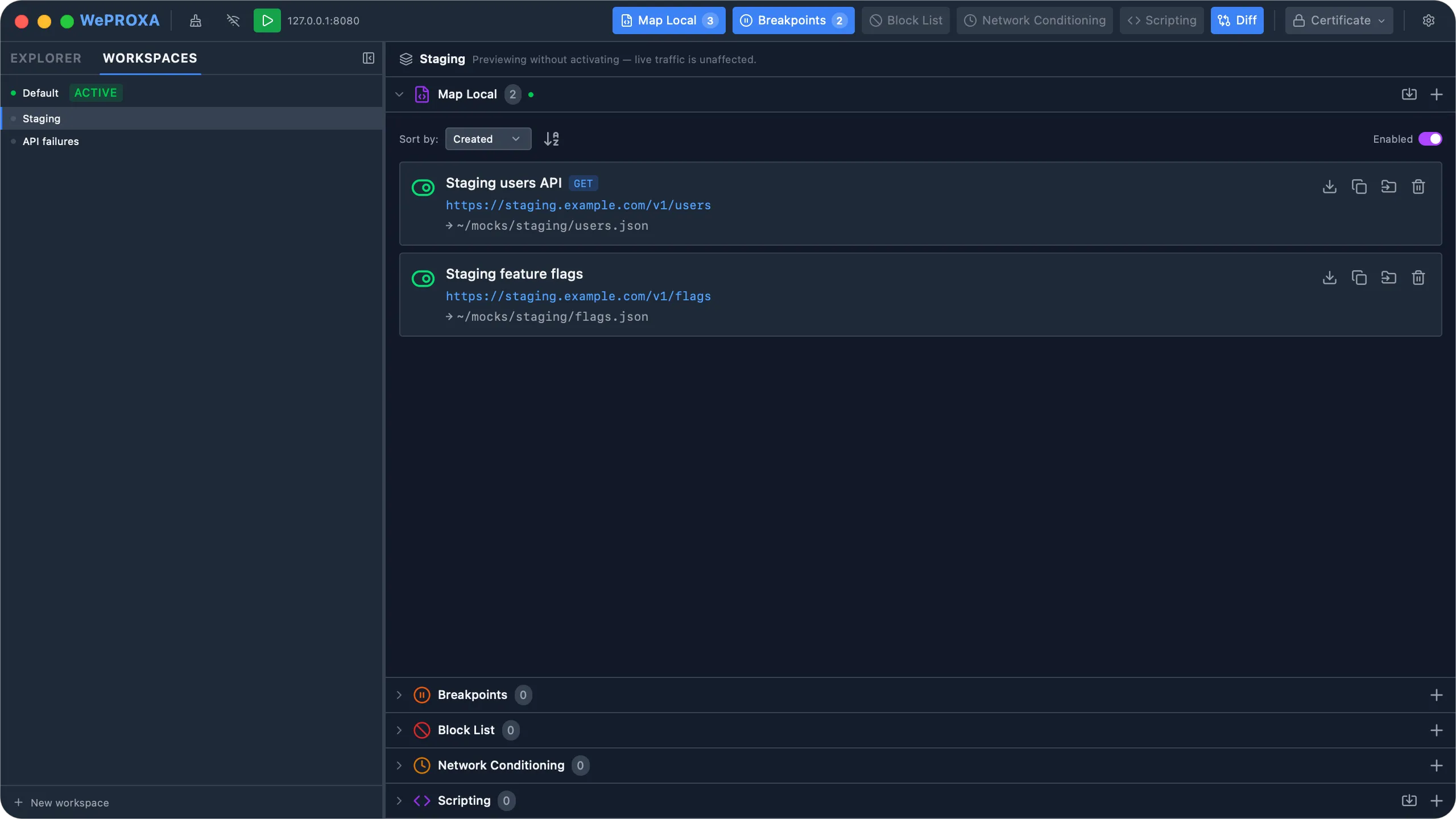Collapse sidebar panel icon
1456x819 pixels.
pyautogui.click(x=369, y=58)
